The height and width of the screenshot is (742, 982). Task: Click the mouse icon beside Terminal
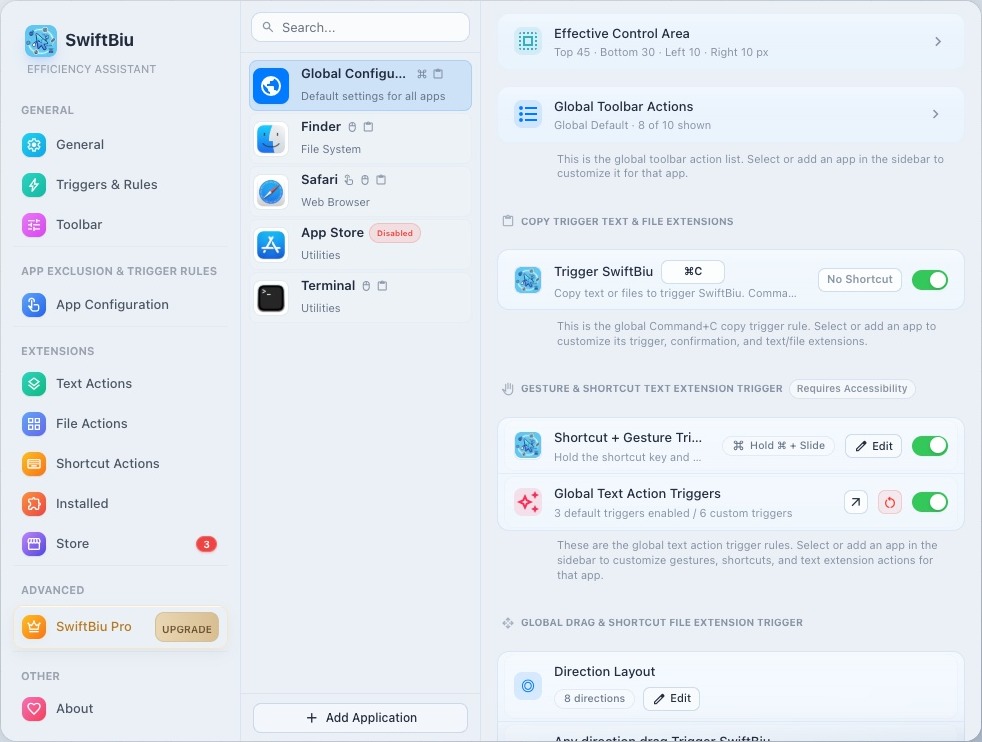(x=366, y=286)
